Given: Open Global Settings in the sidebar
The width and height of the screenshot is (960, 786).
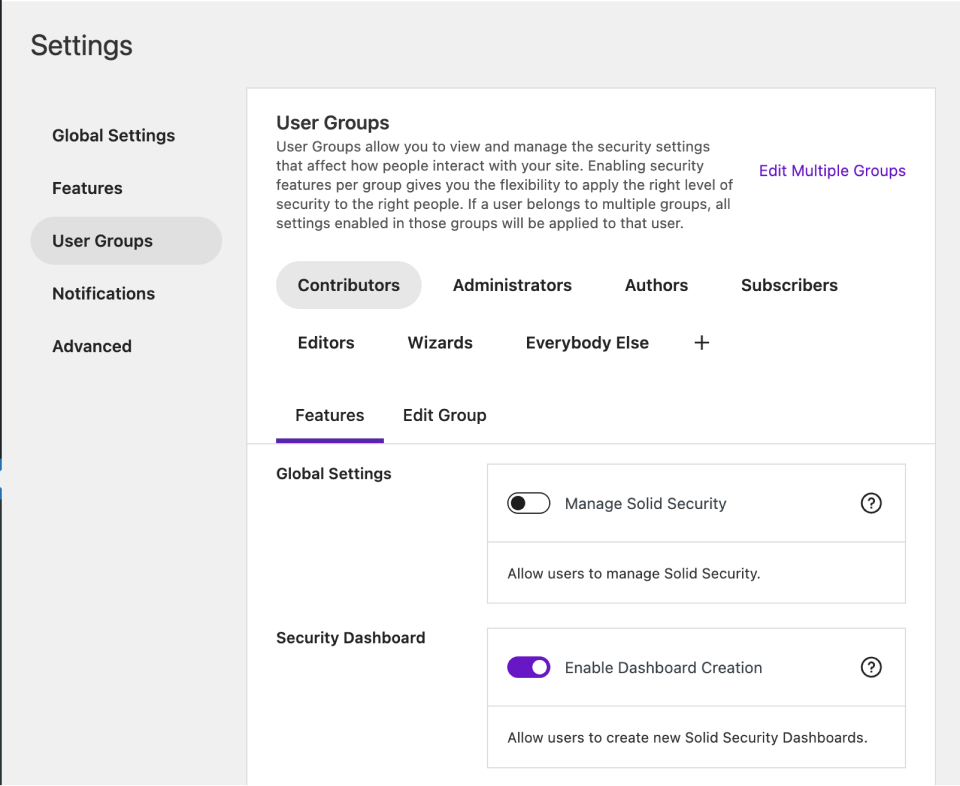Looking at the screenshot, I should click(113, 136).
